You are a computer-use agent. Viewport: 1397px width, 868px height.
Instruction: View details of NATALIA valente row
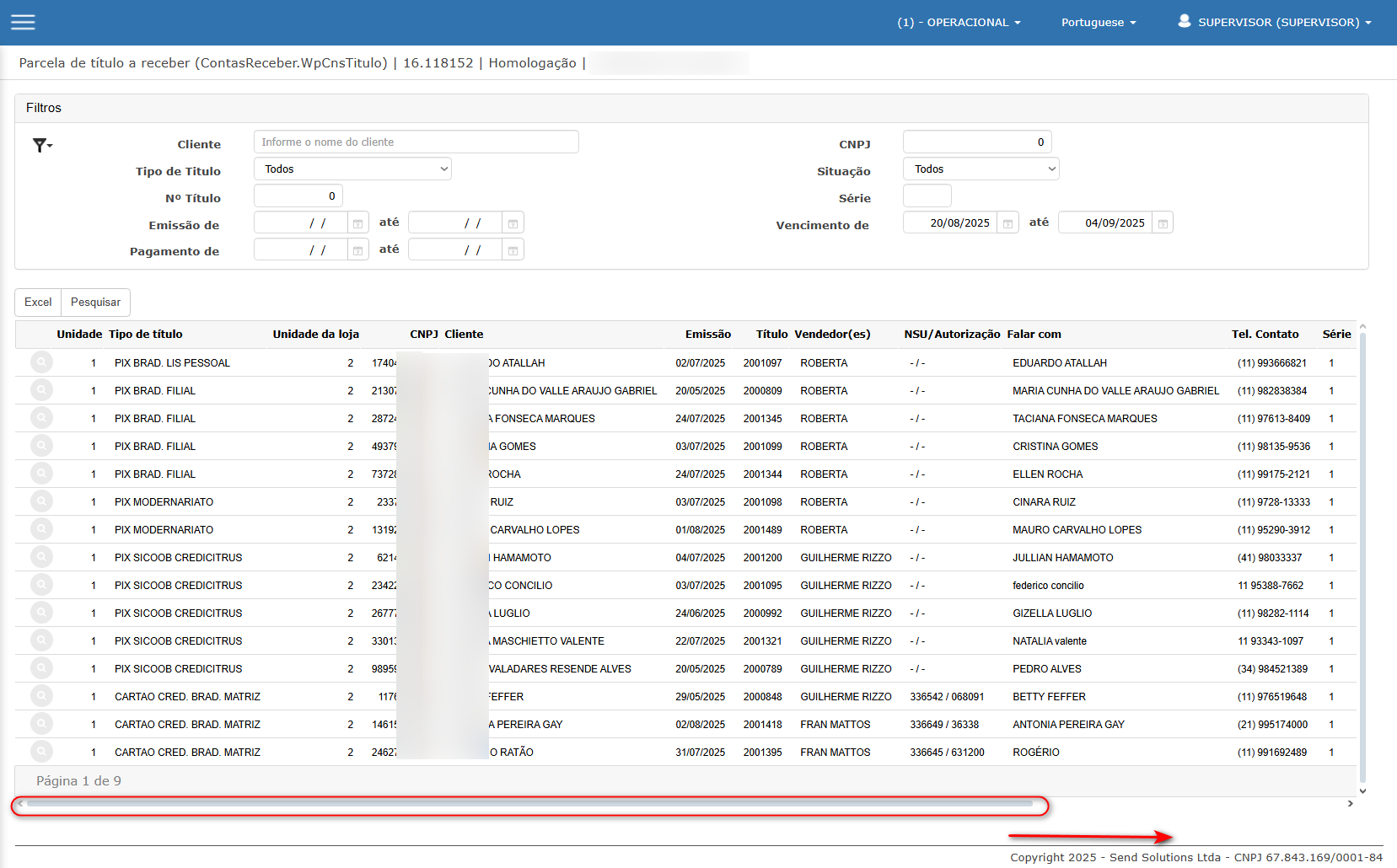(x=41, y=640)
